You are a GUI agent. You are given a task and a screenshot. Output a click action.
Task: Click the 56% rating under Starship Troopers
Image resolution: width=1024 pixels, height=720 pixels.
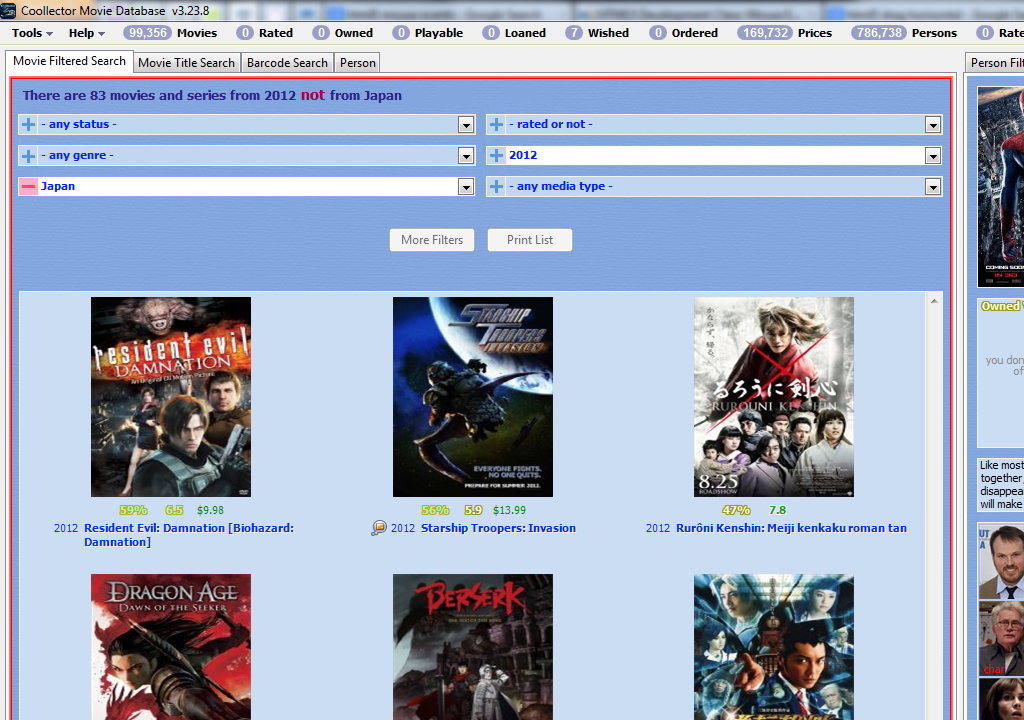pyautogui.click(x=435, y=510)
